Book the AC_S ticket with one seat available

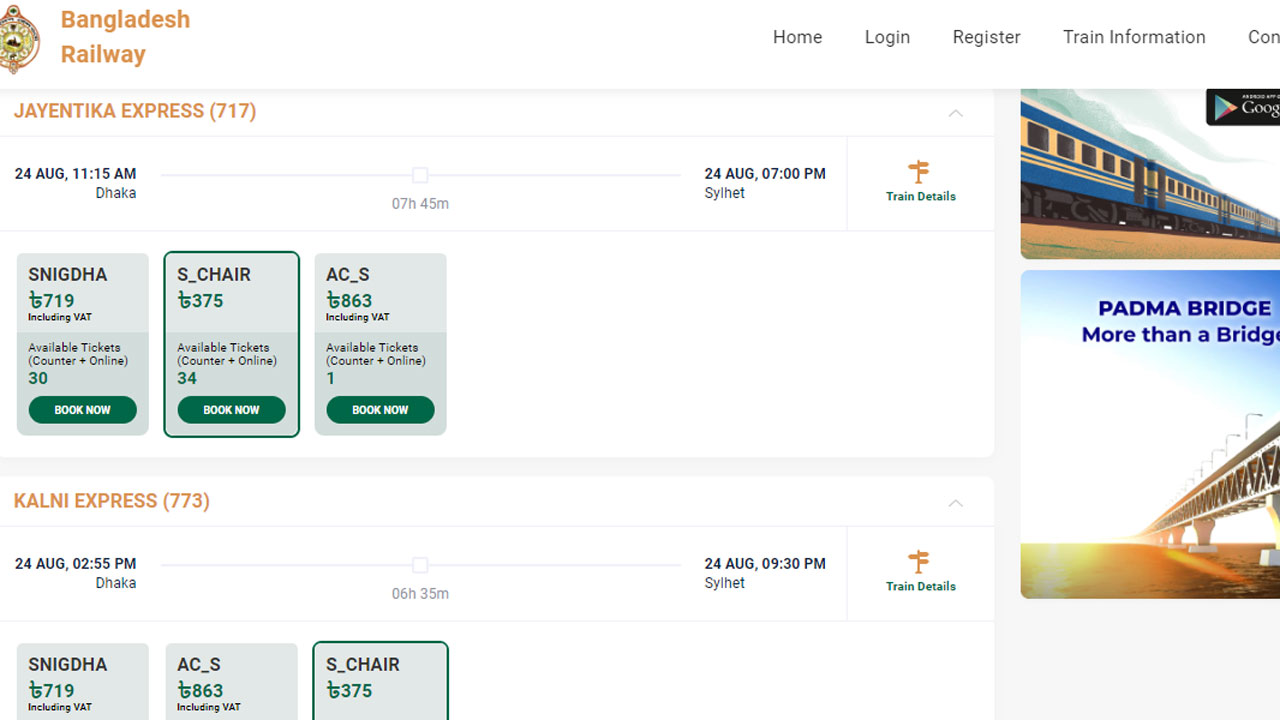click(380, 410)
